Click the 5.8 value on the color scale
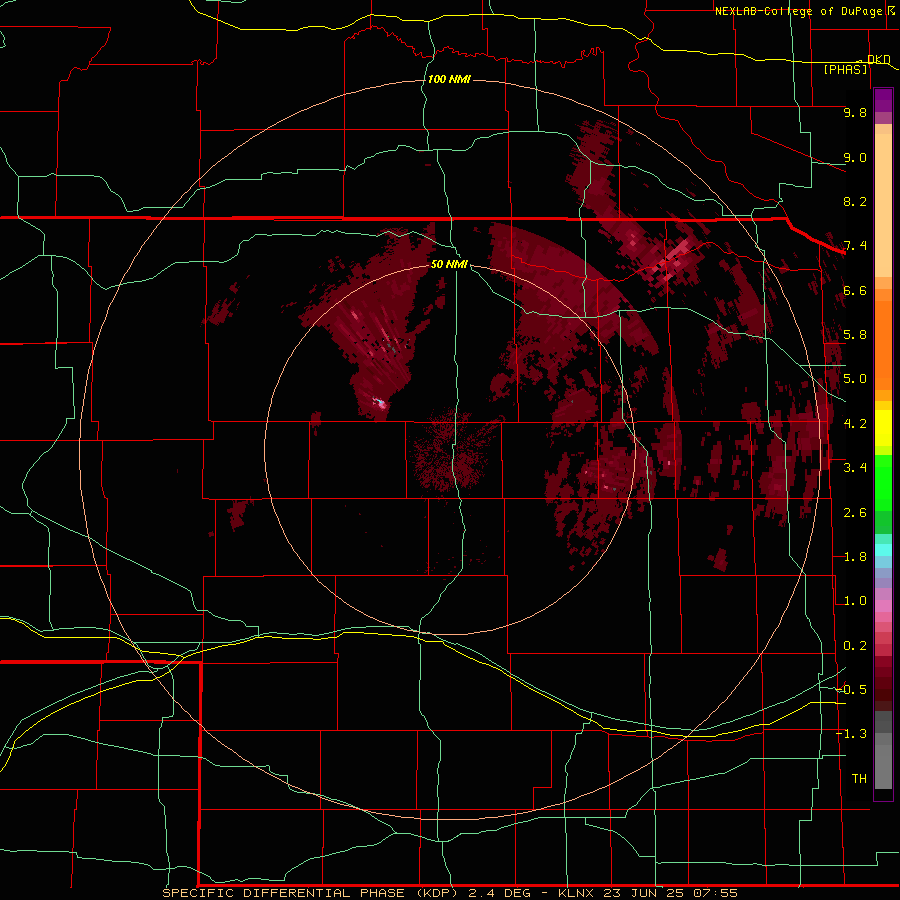Image resolution: width=900 pixels, height=900 pixels. (x=855, y=335)
